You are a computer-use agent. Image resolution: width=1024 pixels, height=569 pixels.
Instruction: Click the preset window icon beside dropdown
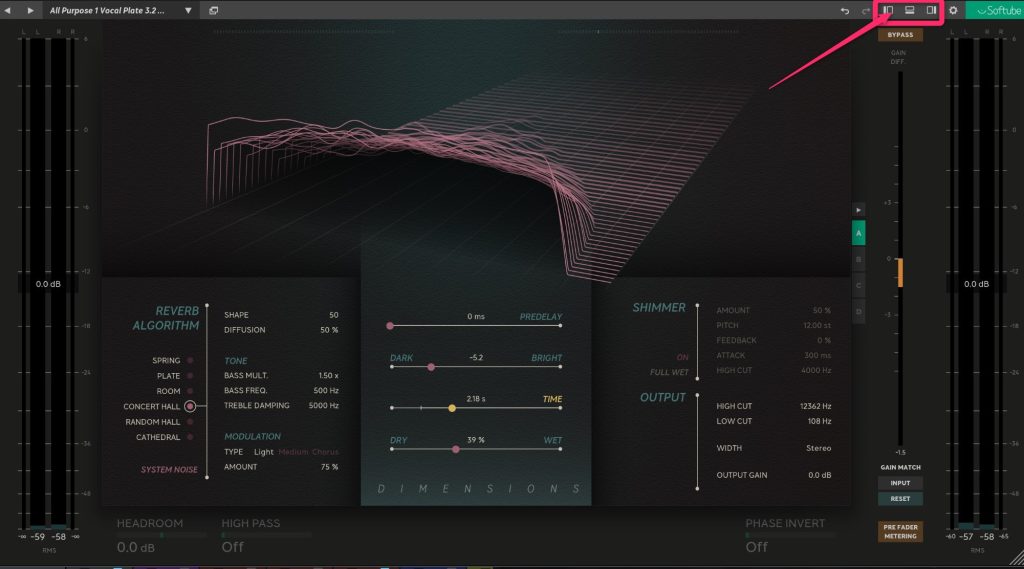click(x=214, y=10)
